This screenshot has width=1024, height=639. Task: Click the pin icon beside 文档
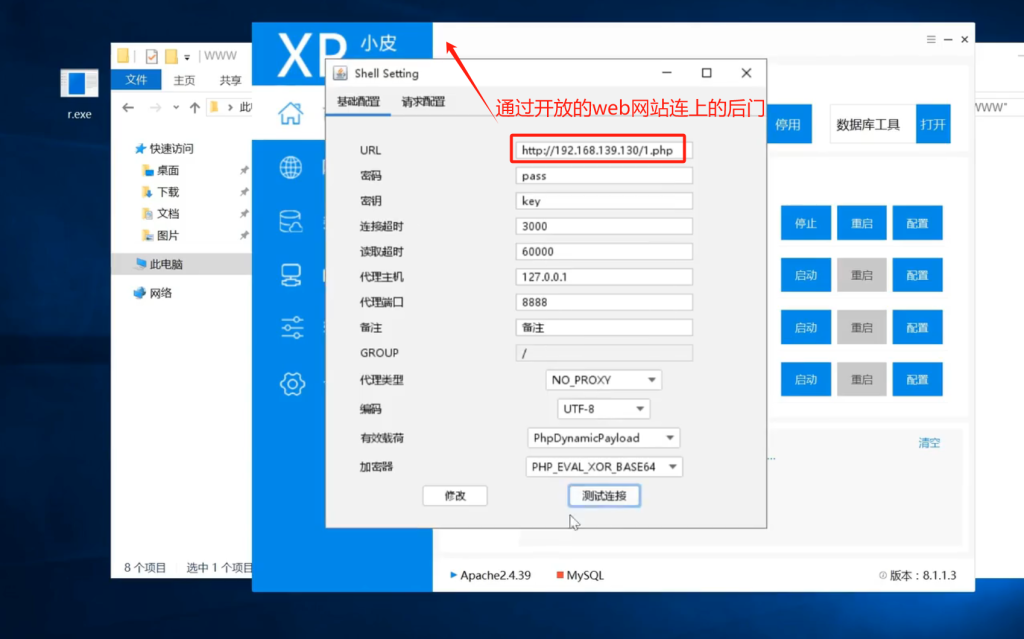244,214
